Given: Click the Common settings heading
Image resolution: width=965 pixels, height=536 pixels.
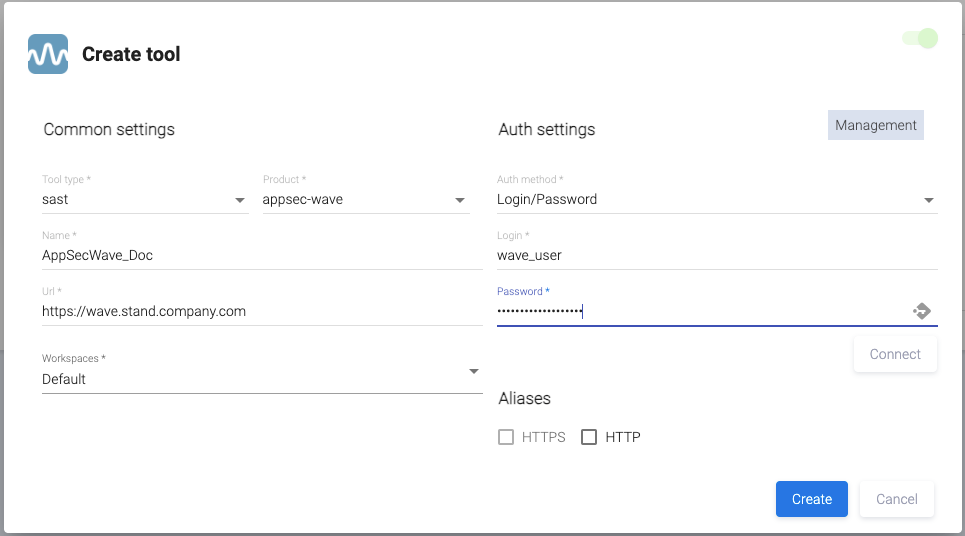Looking at the screenshot, I should (109, 130).
